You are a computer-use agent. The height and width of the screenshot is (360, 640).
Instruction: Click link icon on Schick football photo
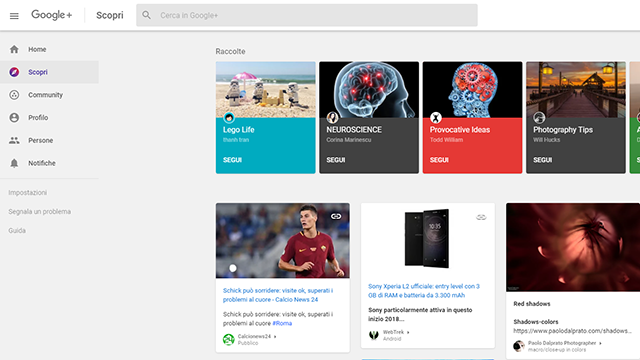click(x=336, y=216)
